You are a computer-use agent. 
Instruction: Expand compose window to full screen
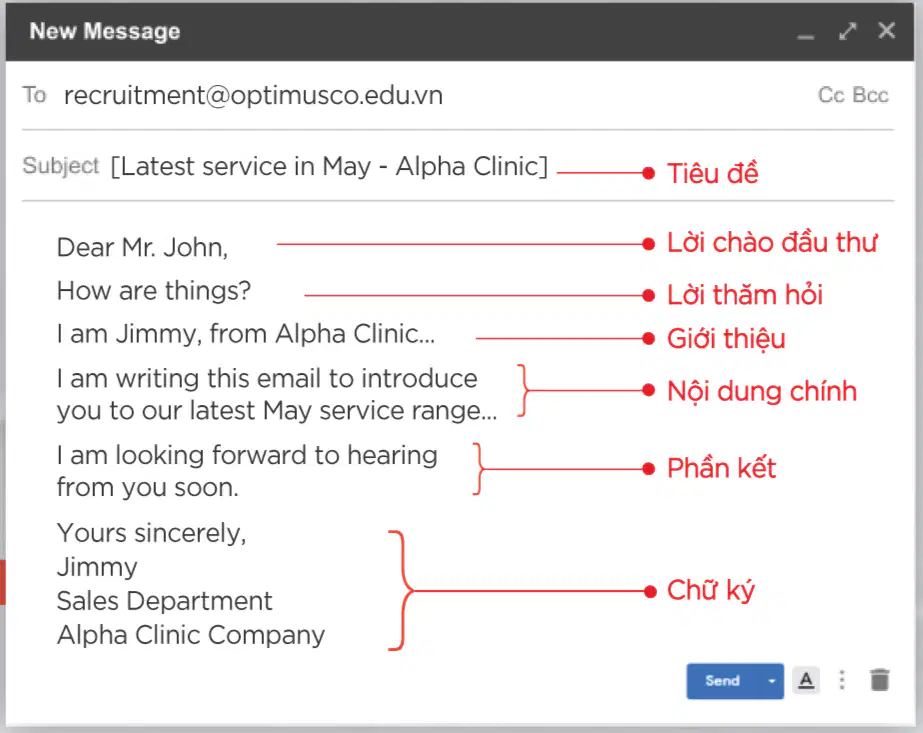[x=848, y=31]
